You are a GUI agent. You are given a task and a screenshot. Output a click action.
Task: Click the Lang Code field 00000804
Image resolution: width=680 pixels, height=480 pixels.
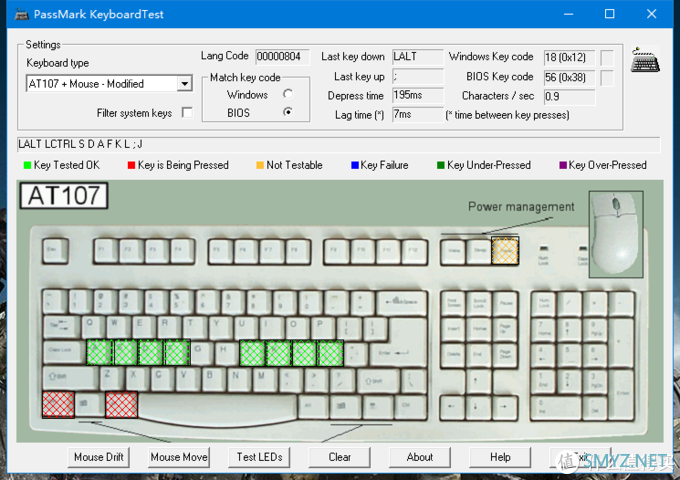pyautogui.click(x=282, y=57)
